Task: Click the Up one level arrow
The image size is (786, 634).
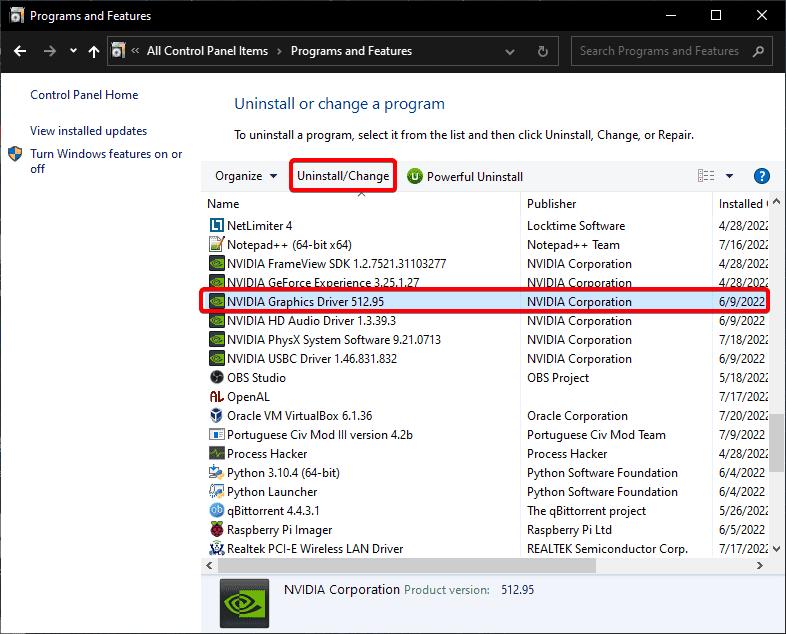Action: click(93, 51)
